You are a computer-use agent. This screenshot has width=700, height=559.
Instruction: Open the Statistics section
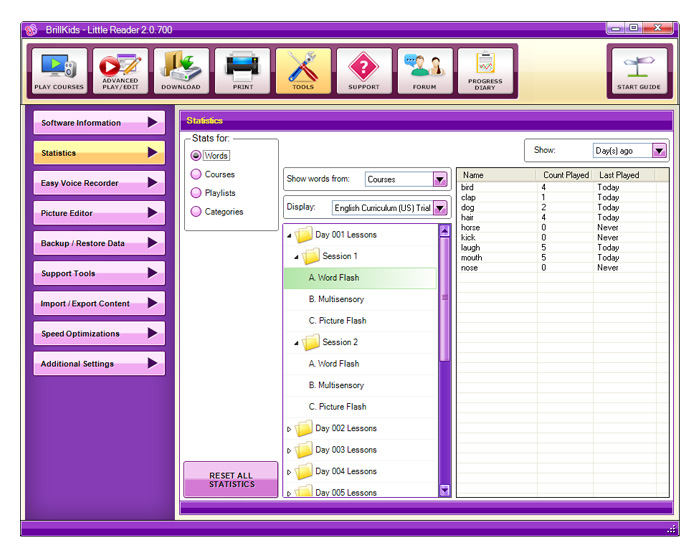pyautogui.click(x=99, y=153)
